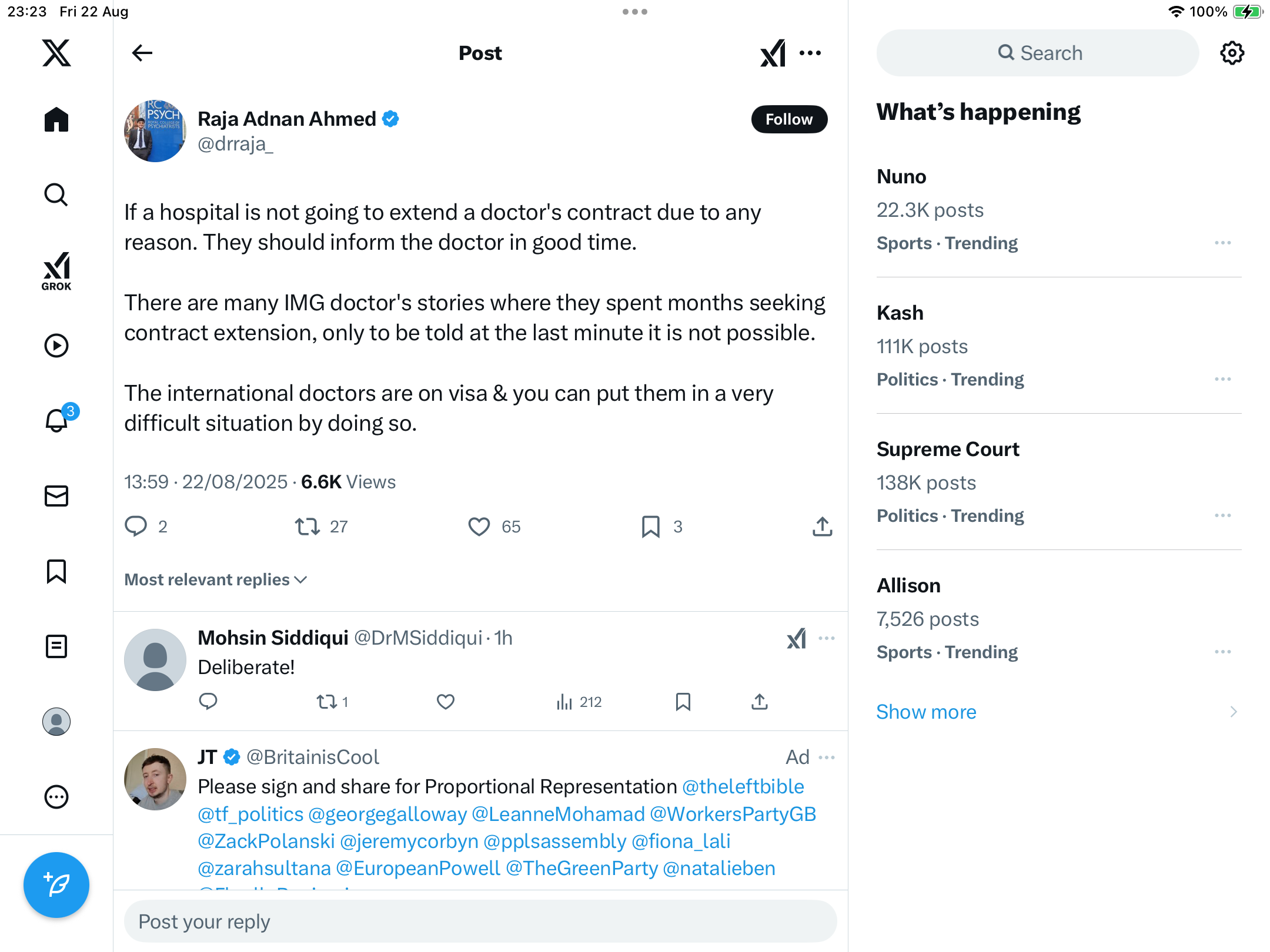
Task: Go to Home in sidebar
Action: point(56,120)
